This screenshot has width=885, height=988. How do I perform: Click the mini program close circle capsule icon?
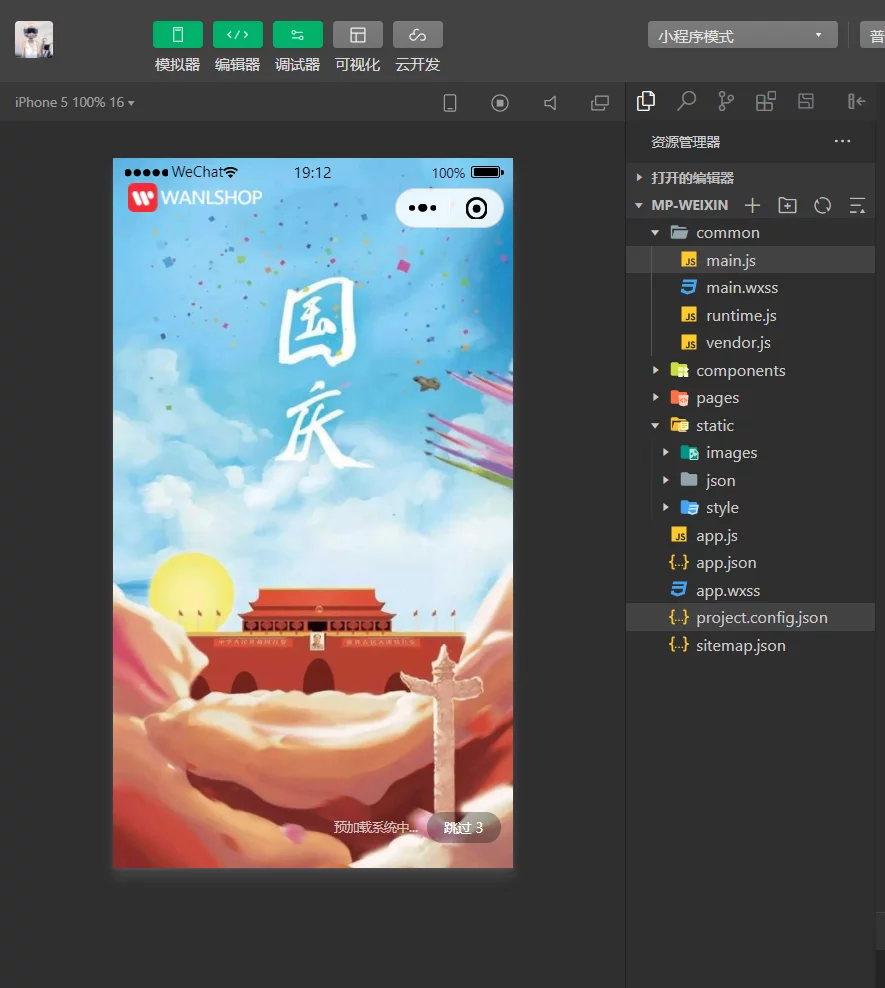click(x=476, y=208)
